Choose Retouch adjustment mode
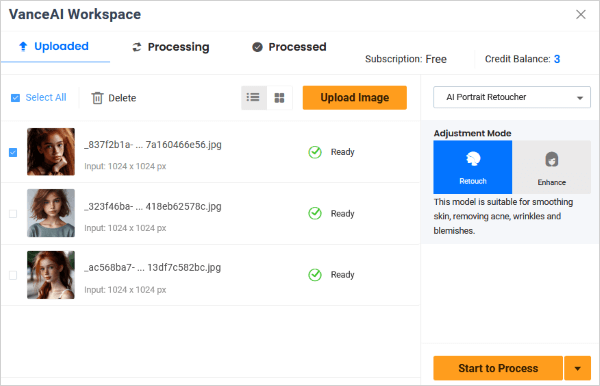This screenshot has height=386, width=600. [473, 167]
